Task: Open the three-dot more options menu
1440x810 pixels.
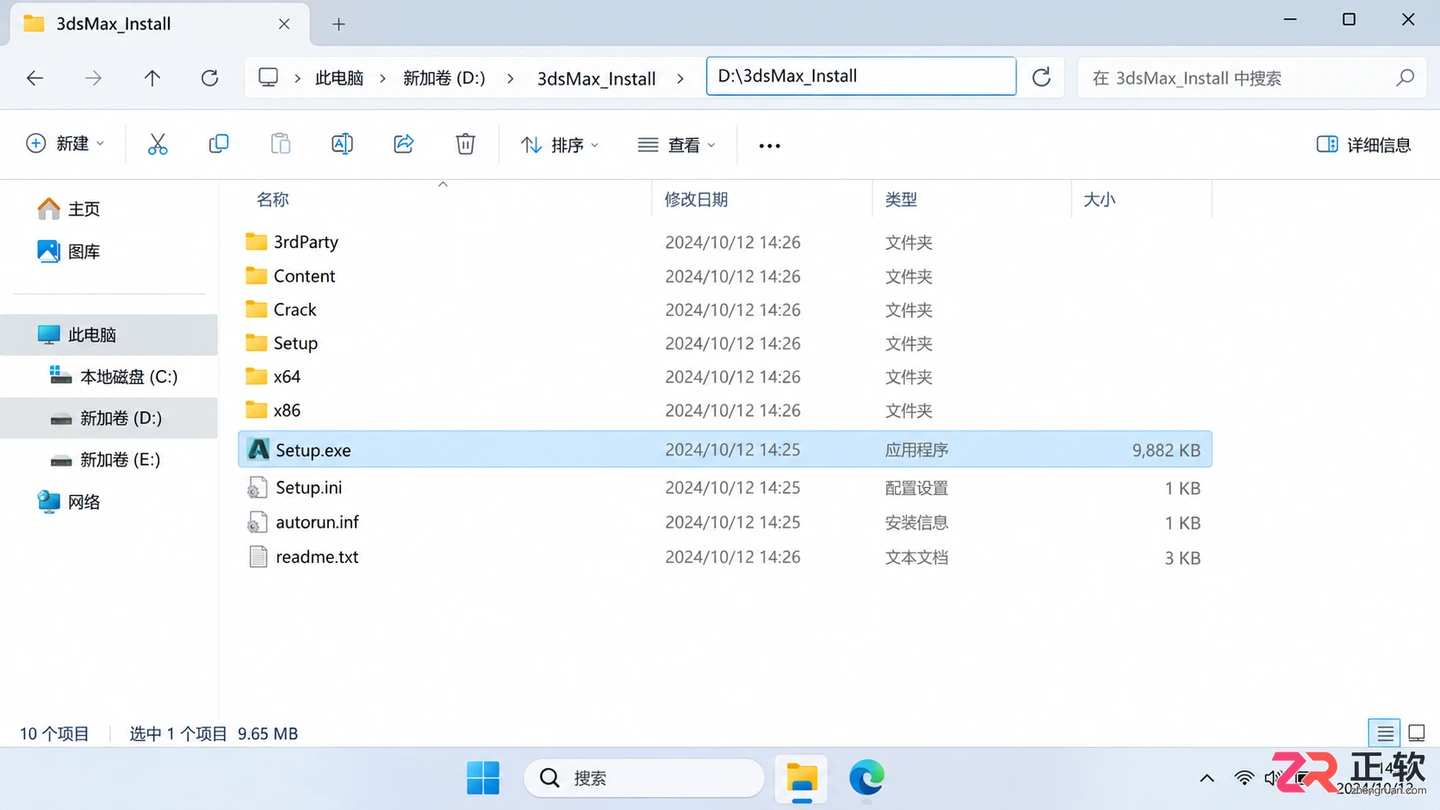Action: pos(769,146)
